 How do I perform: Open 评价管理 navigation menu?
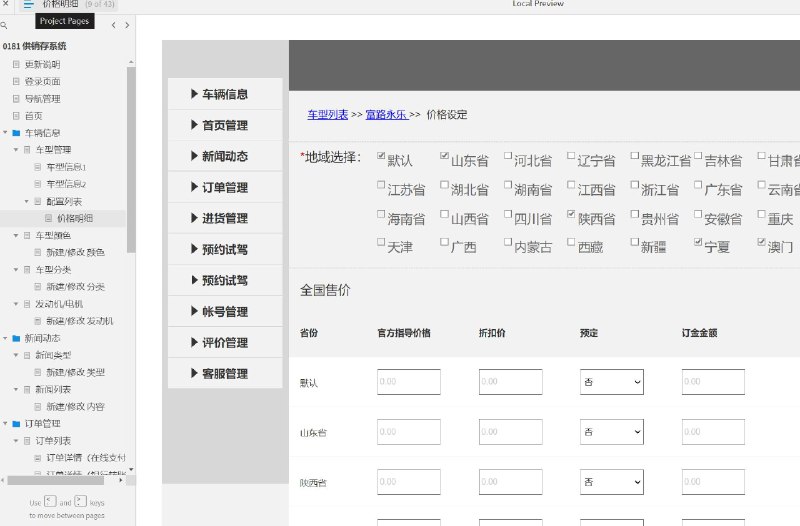pyautogui.click(x=224, y=342)
